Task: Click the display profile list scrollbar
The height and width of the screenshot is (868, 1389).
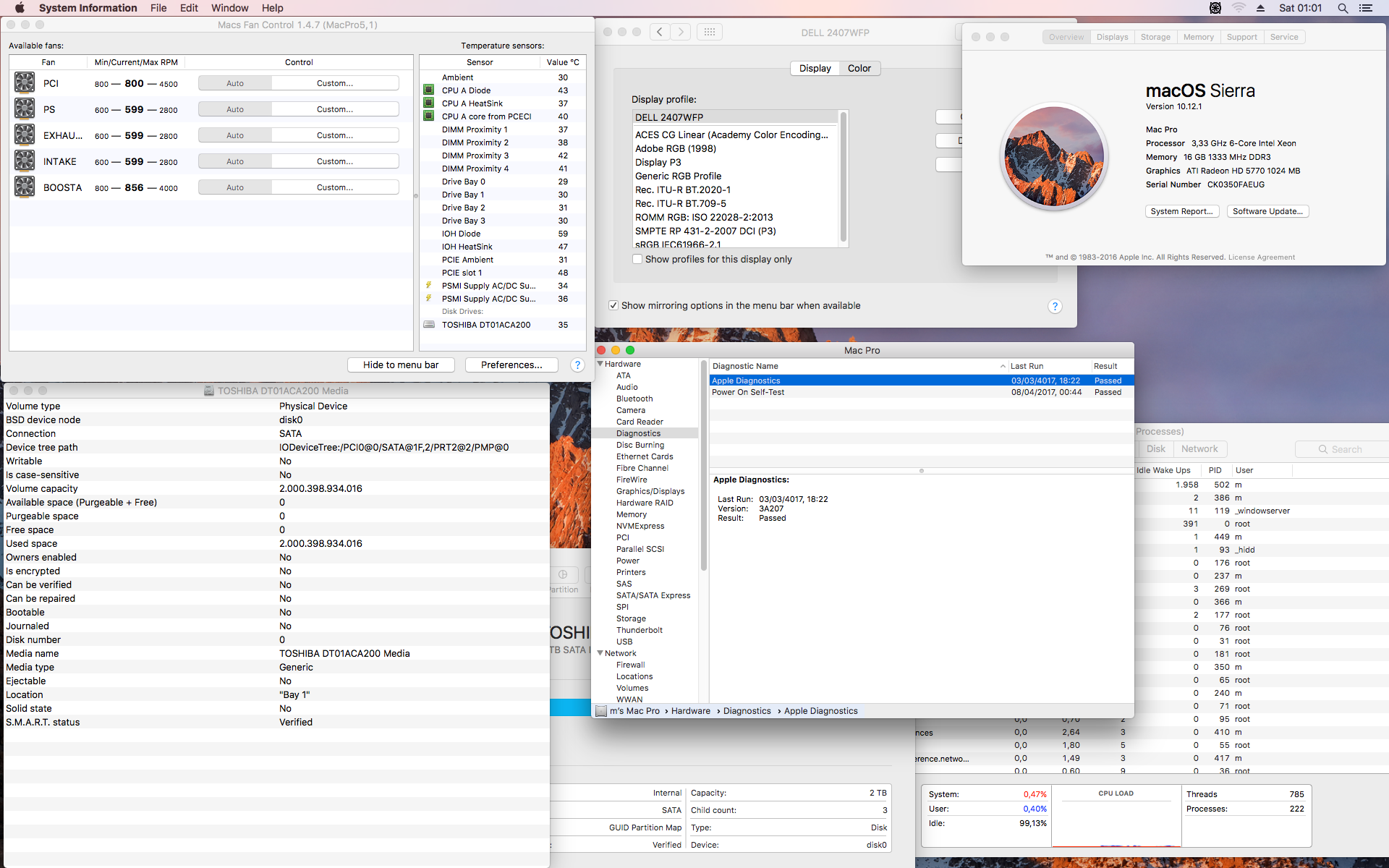Action: (843, 177)
